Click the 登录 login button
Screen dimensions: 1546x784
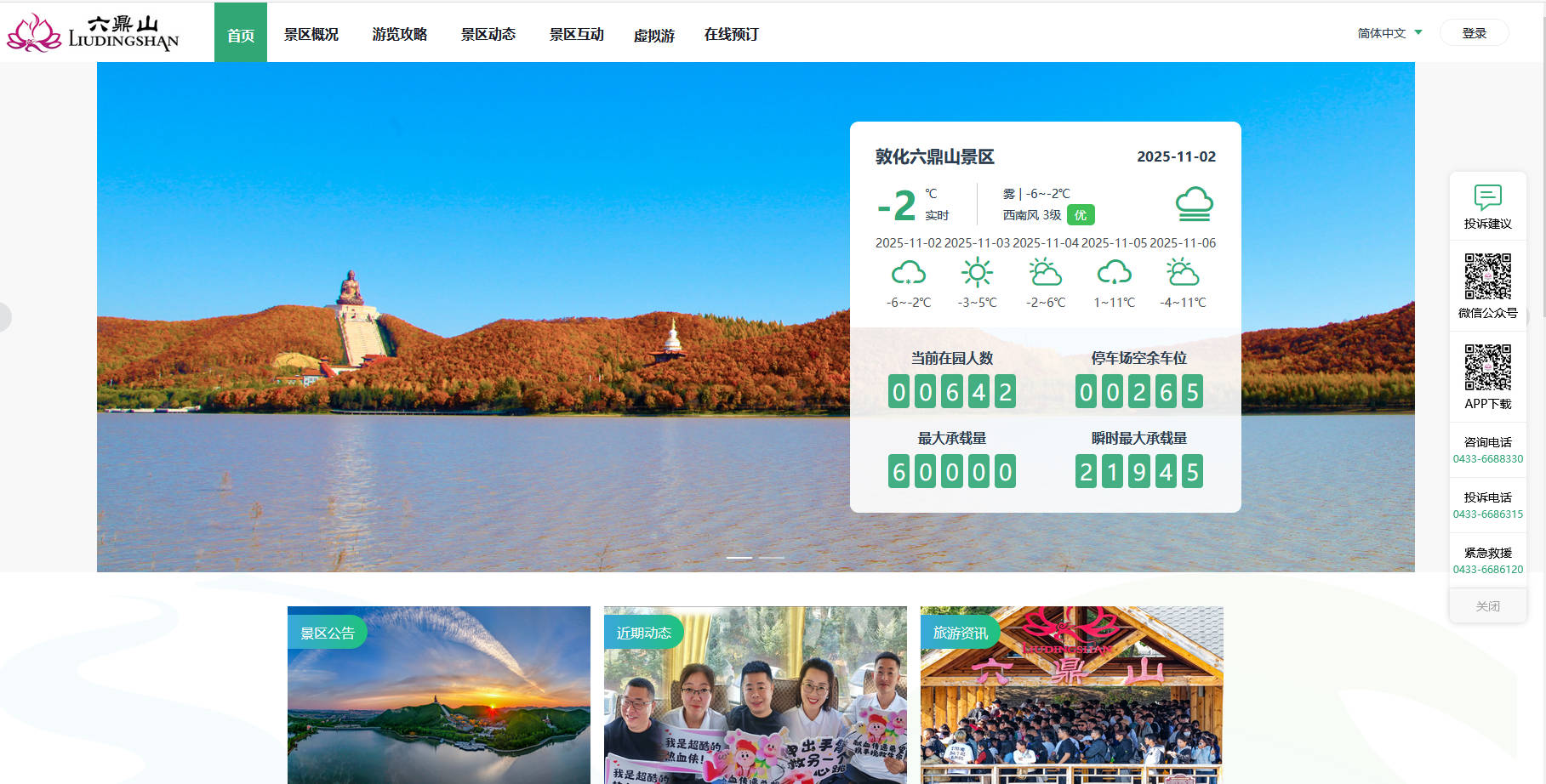(1474, 33)
